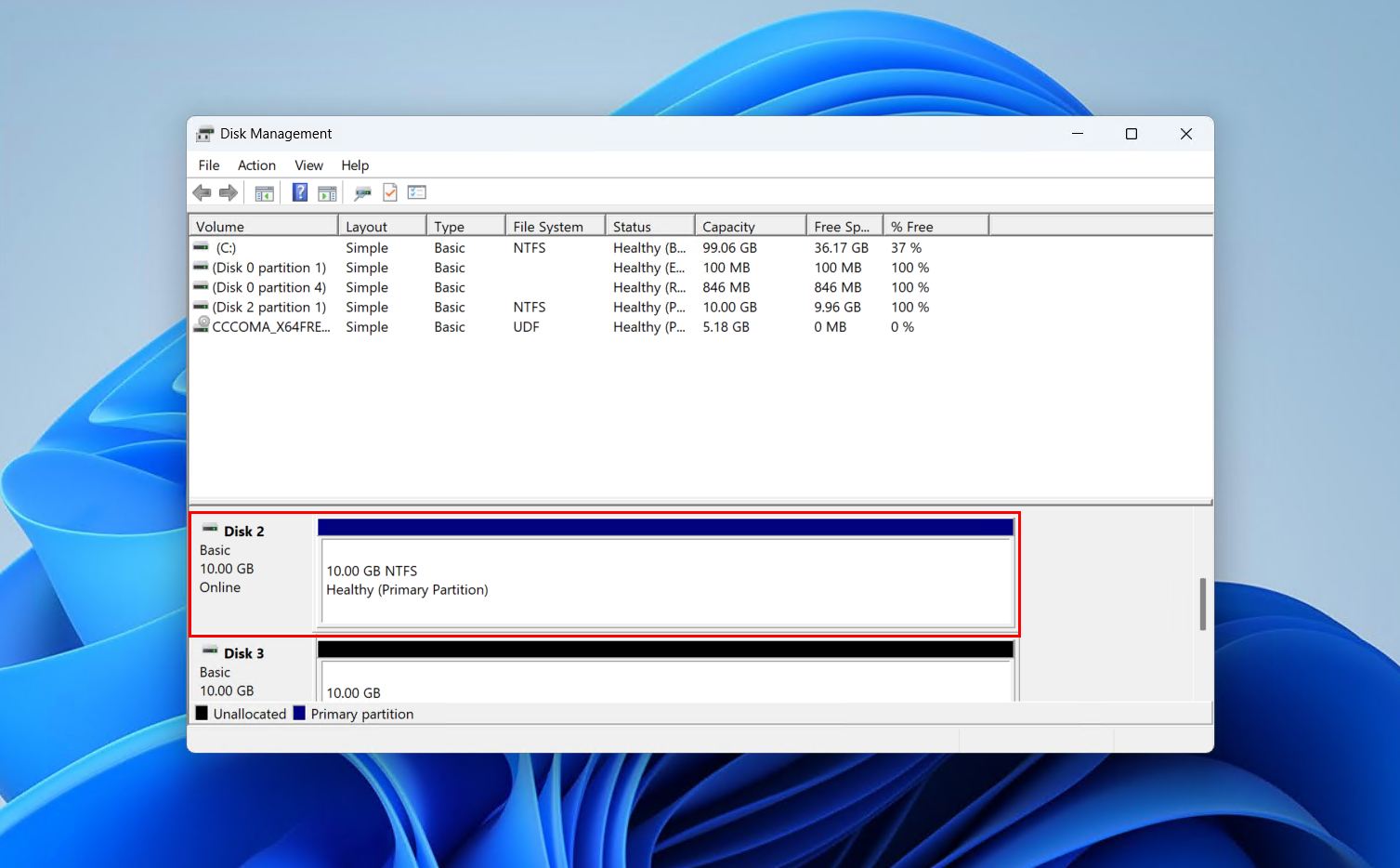The image size is (1400, 868).
Task: Click the vertical scrollbar thumb in disk pane
Action: (1202, 604)
